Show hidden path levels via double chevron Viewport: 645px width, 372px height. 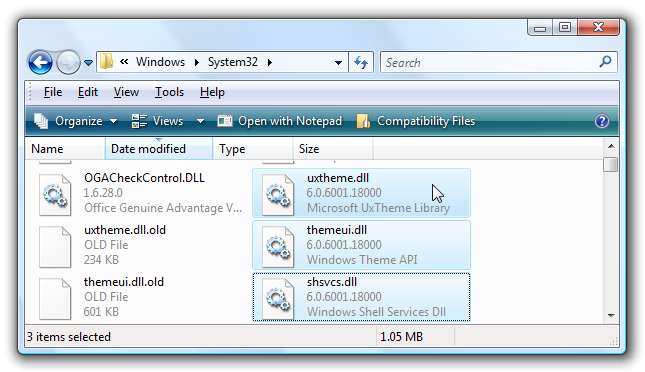point(124,62)
